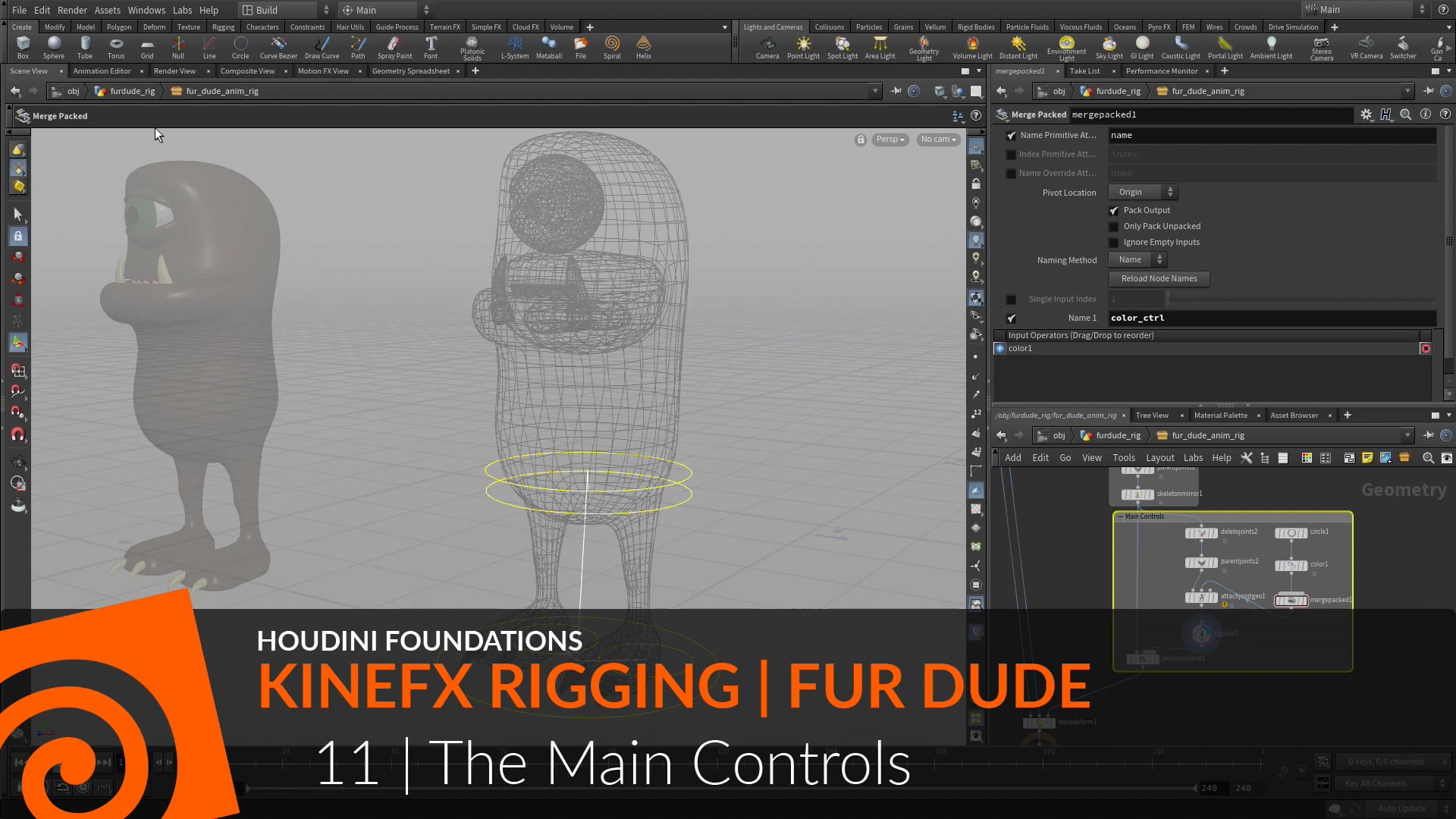Create a Point Light from the shelf
This screenshot has width=1456, height=819.
802,48
